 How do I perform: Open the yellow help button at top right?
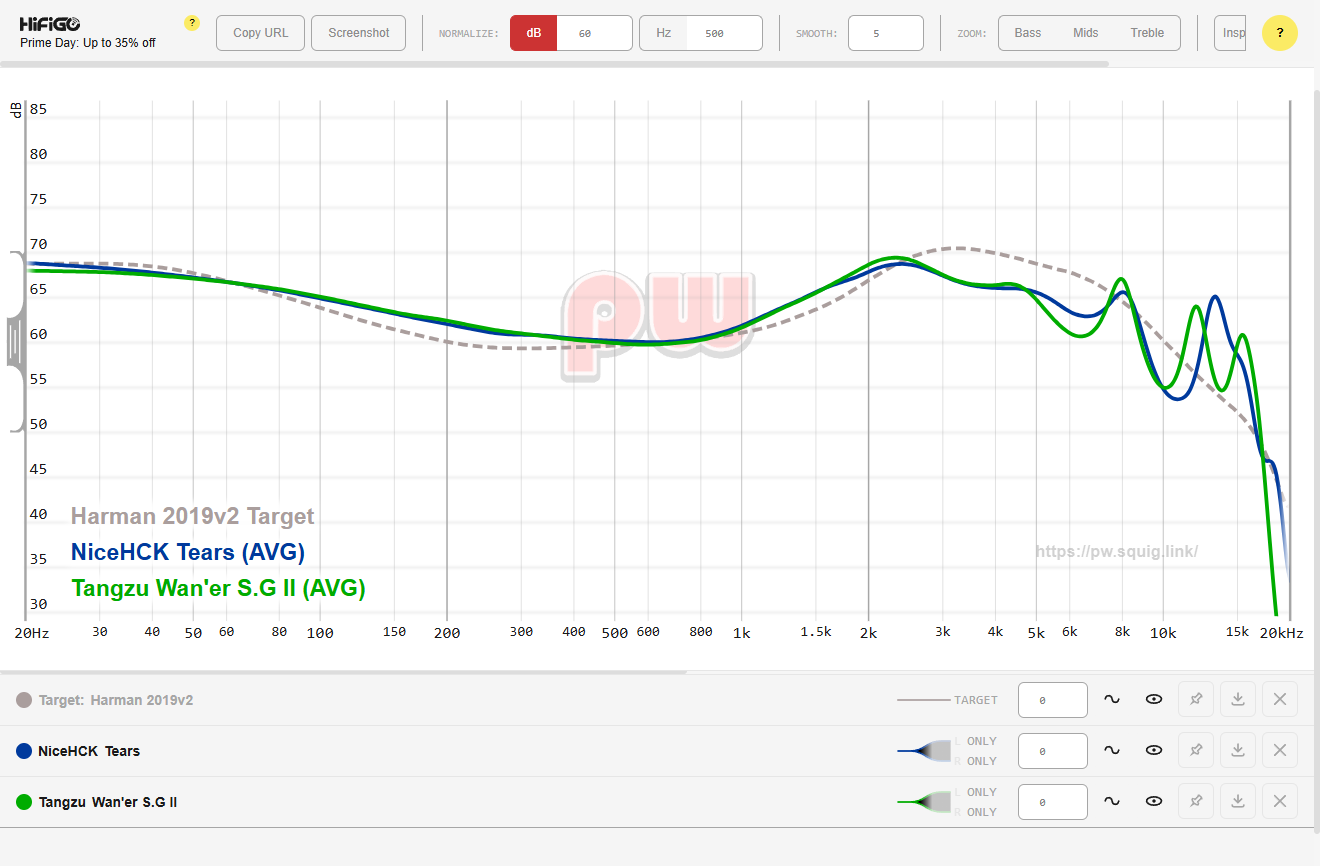click(x=1280, y=33)
